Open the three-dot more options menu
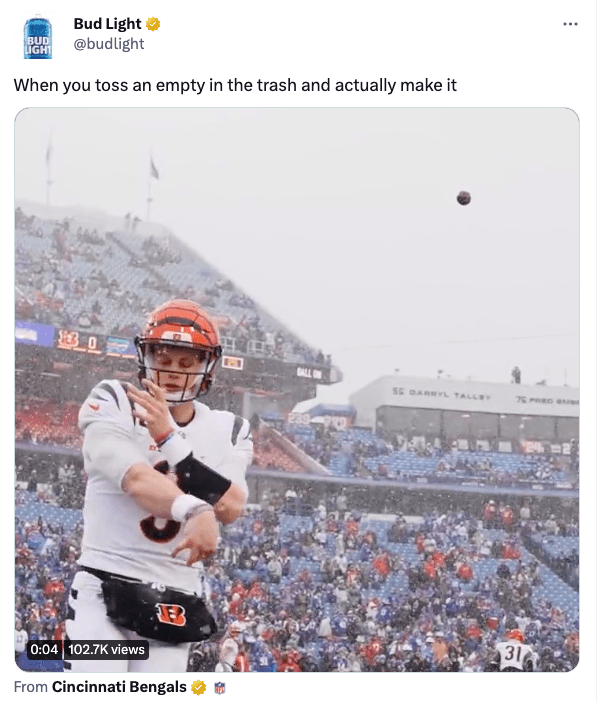 (x=570, y=24)
